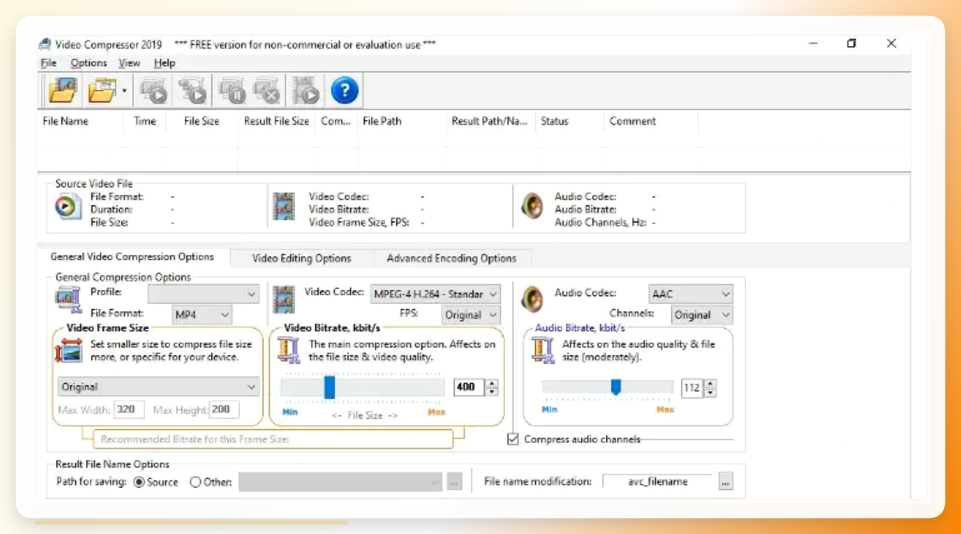The height and width of the screenshot is (534, 961).
Task: Click the cancel compression icon with X
Action: point(267,91)
